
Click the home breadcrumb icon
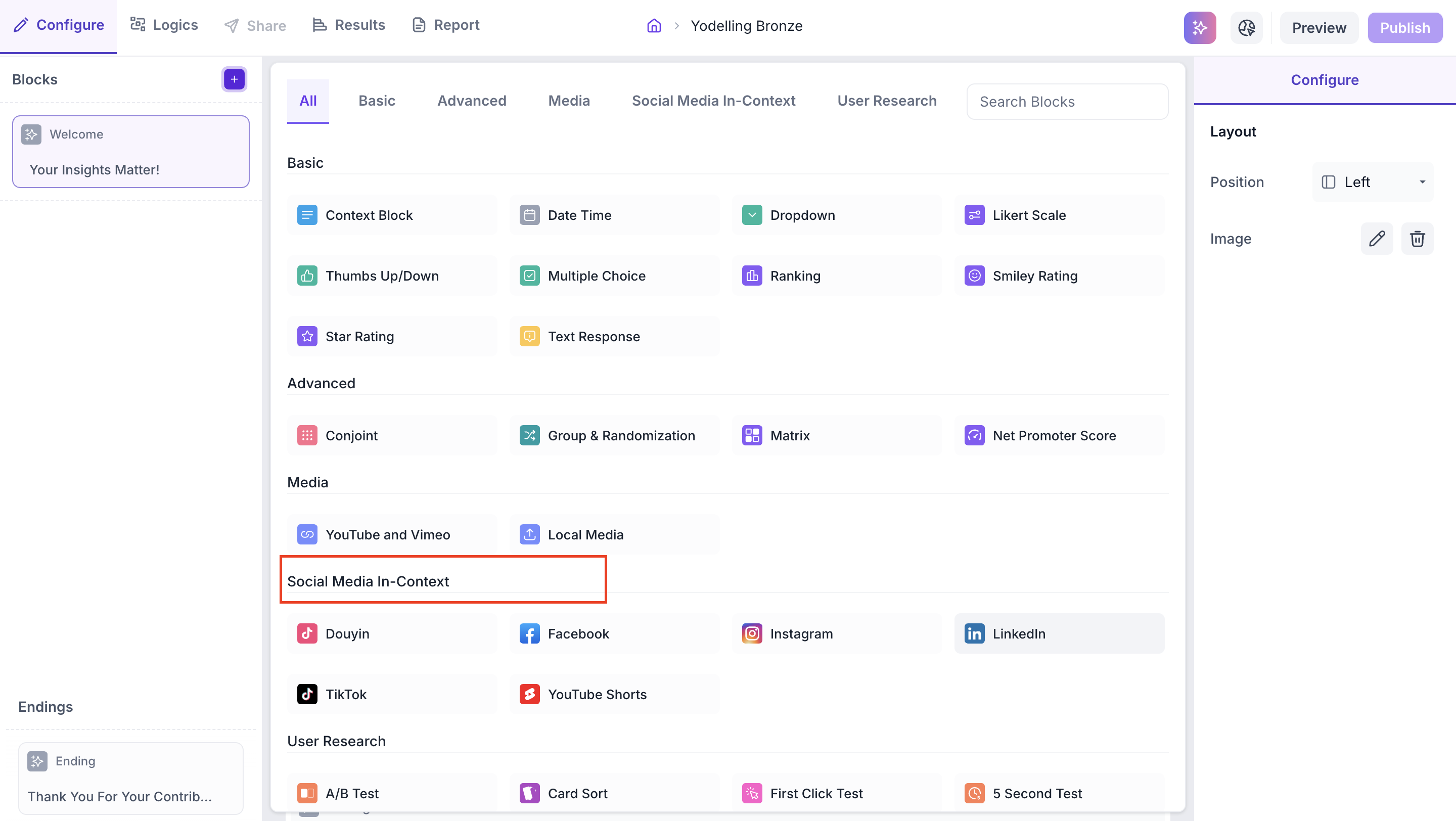tap(654, 26)
